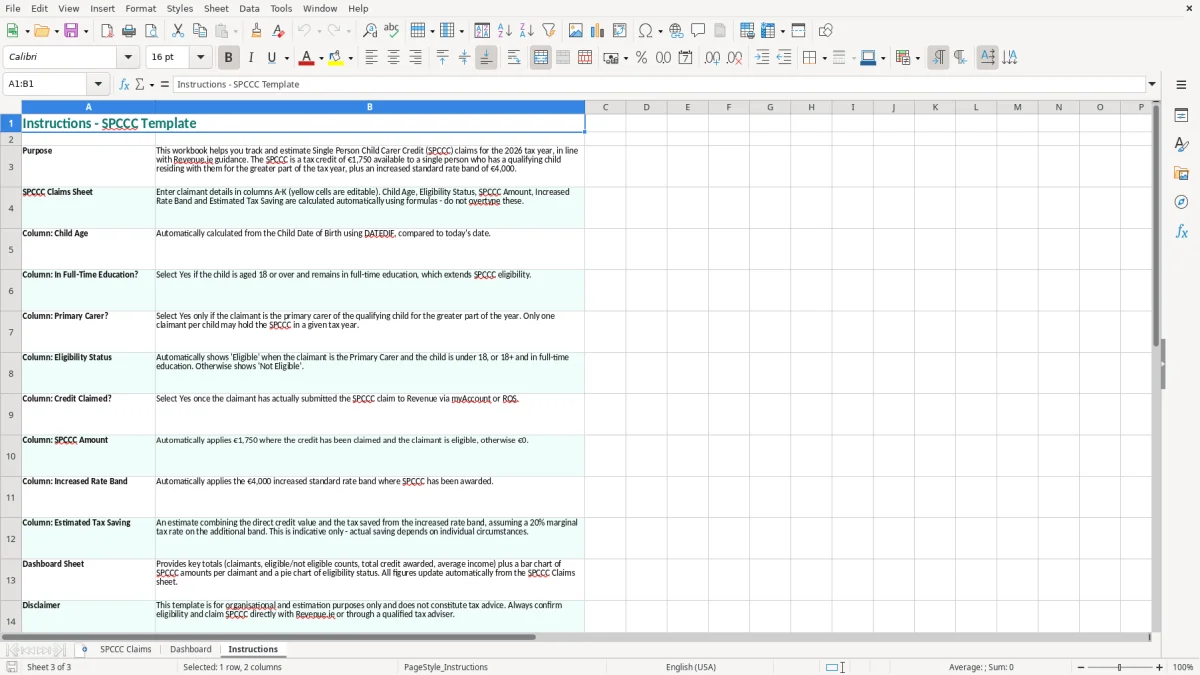
Task: Open the Borders dropdown arrow
Action: click(x=823, y=58)
